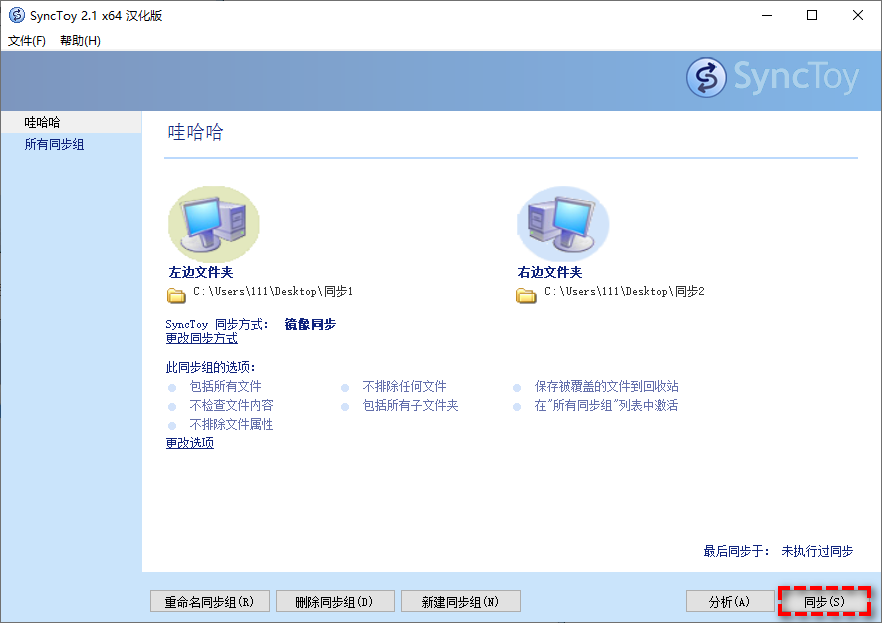Click the right path C:\Users\111\Desktop\同步2
The width and height of the screenshot is (882, 623).
(x=624, y=291)
